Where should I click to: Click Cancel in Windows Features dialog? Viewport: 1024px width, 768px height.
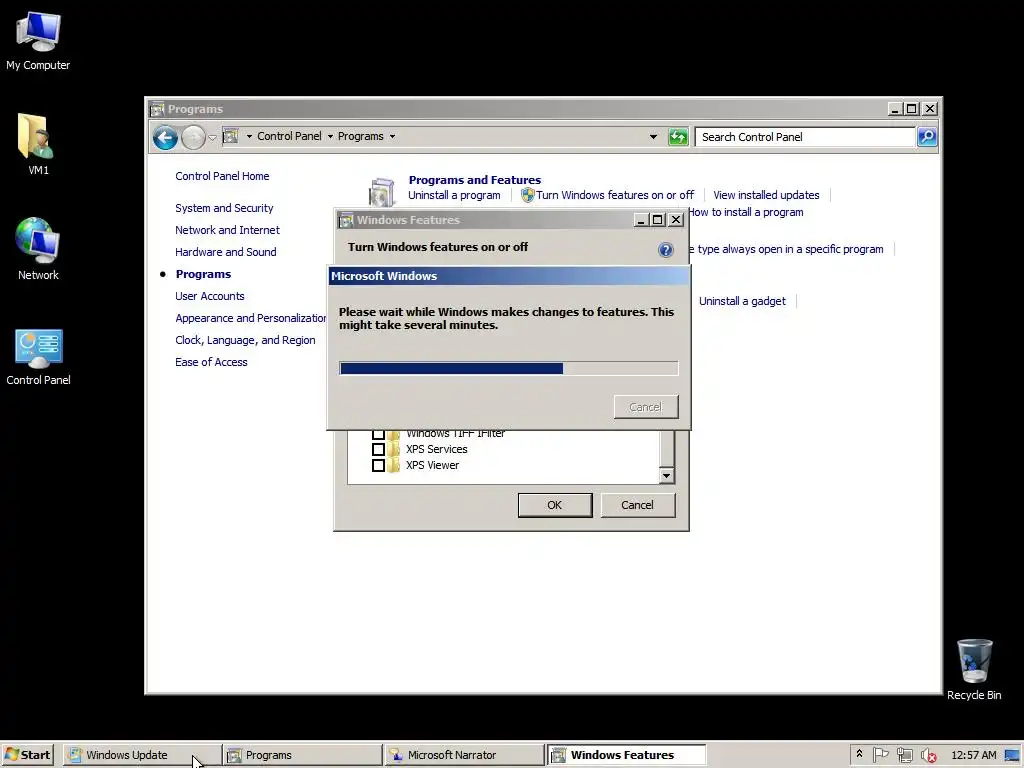click(x=637, y=505)
